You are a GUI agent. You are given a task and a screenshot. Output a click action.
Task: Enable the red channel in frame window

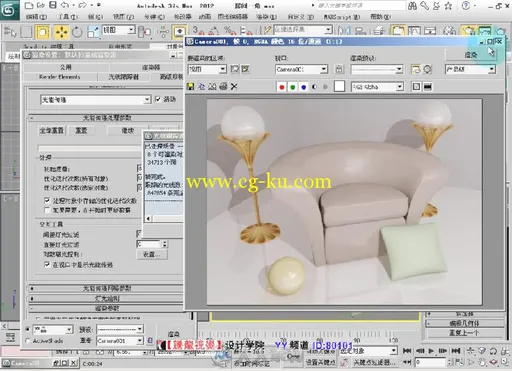tap(282, 87)
